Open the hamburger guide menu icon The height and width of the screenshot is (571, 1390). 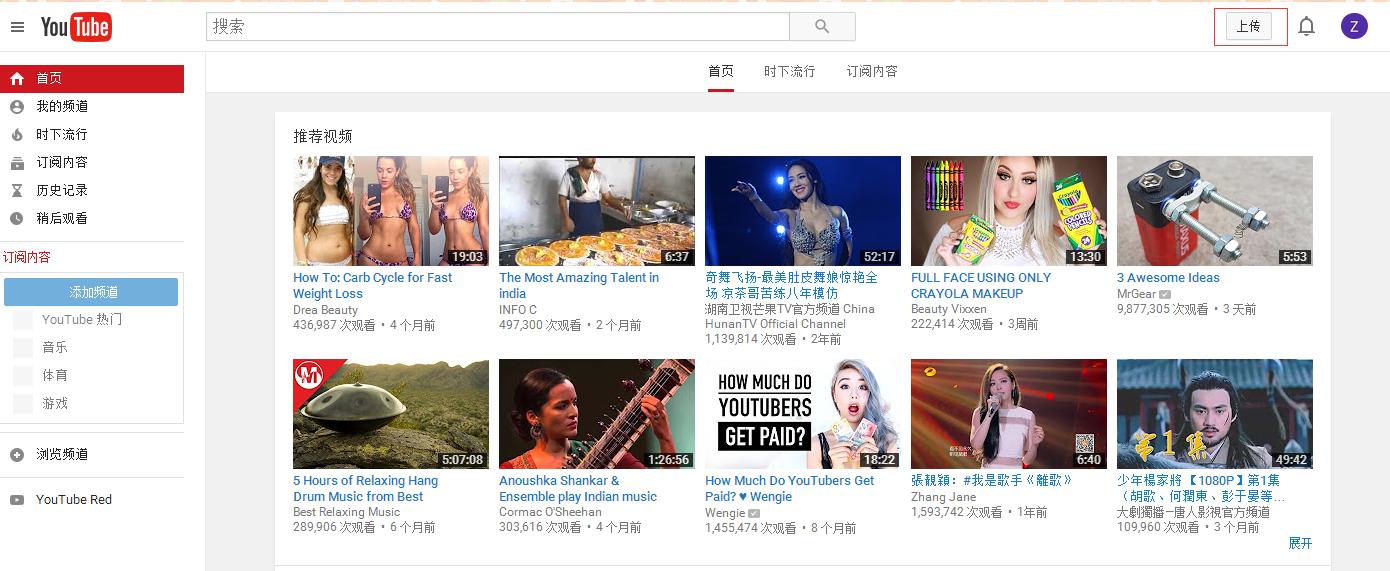17,27
